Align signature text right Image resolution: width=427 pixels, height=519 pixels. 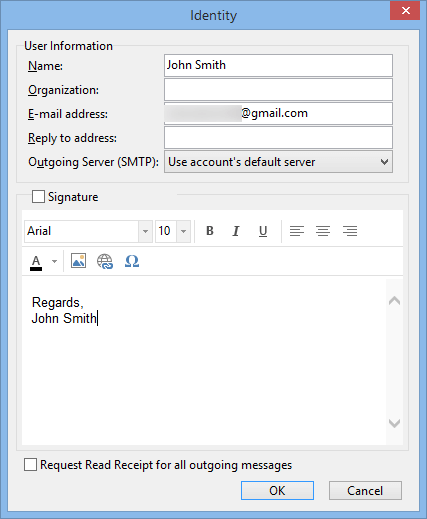(350, 231)
